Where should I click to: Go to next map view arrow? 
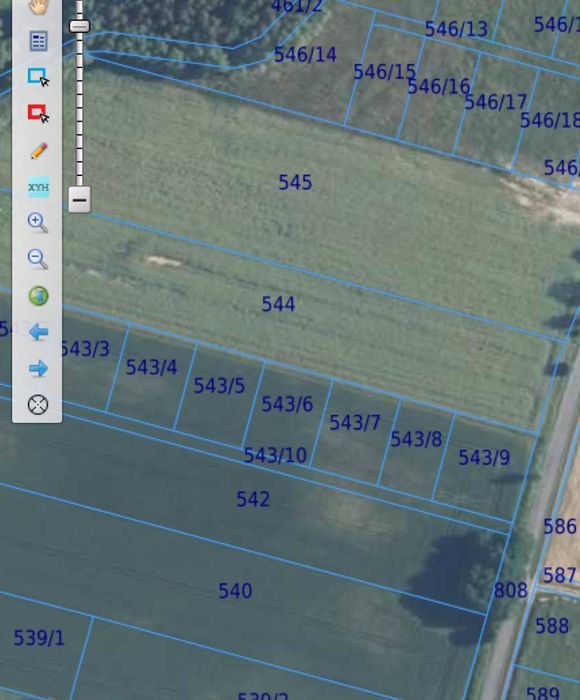click(x=38, y=368)
